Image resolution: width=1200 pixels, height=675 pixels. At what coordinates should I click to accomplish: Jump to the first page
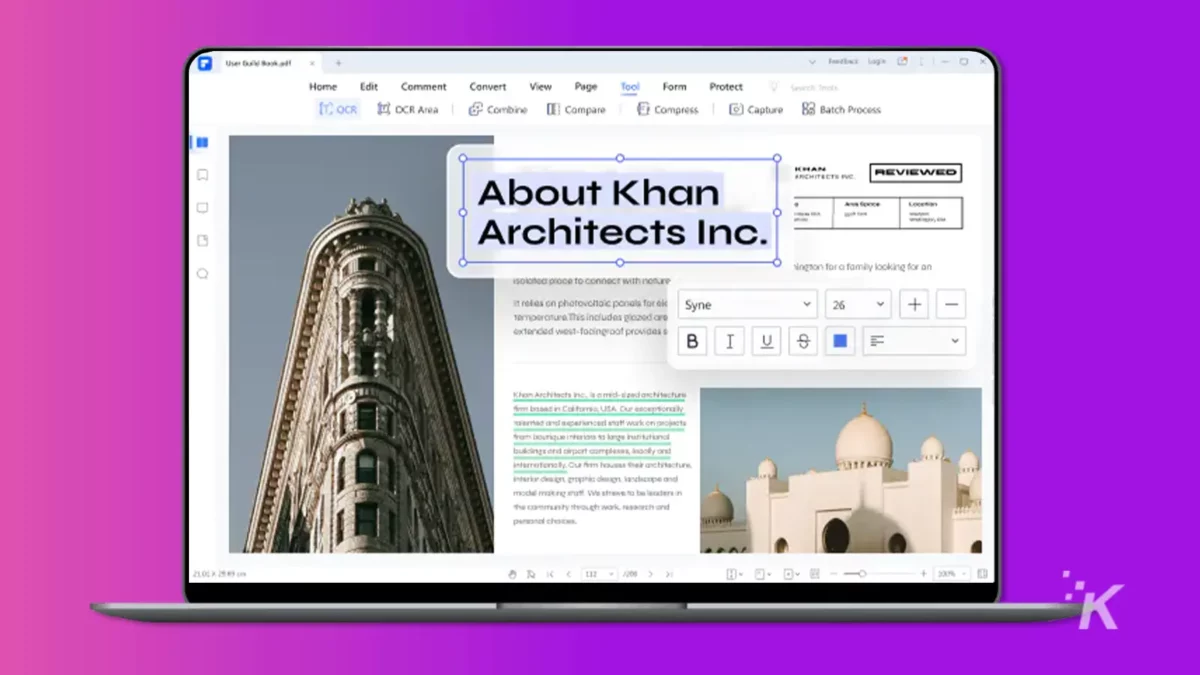550,574
